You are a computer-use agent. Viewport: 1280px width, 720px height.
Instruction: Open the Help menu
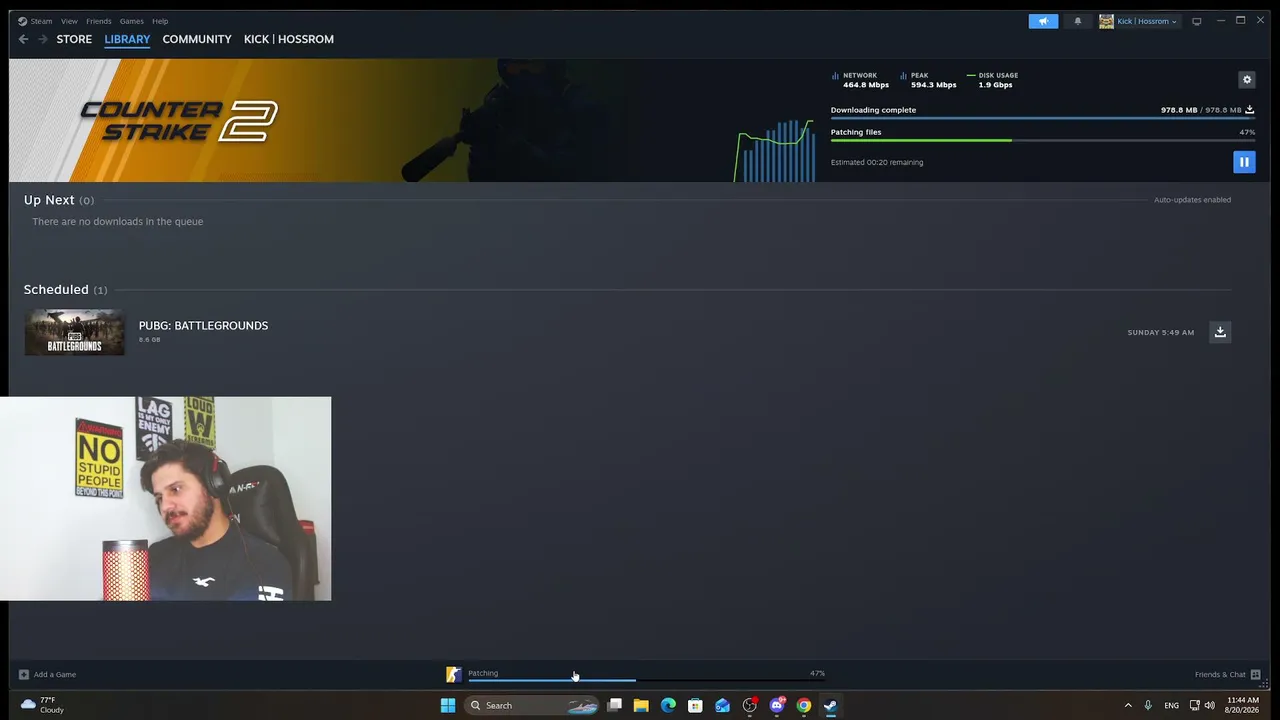click(x=160, y=21)
